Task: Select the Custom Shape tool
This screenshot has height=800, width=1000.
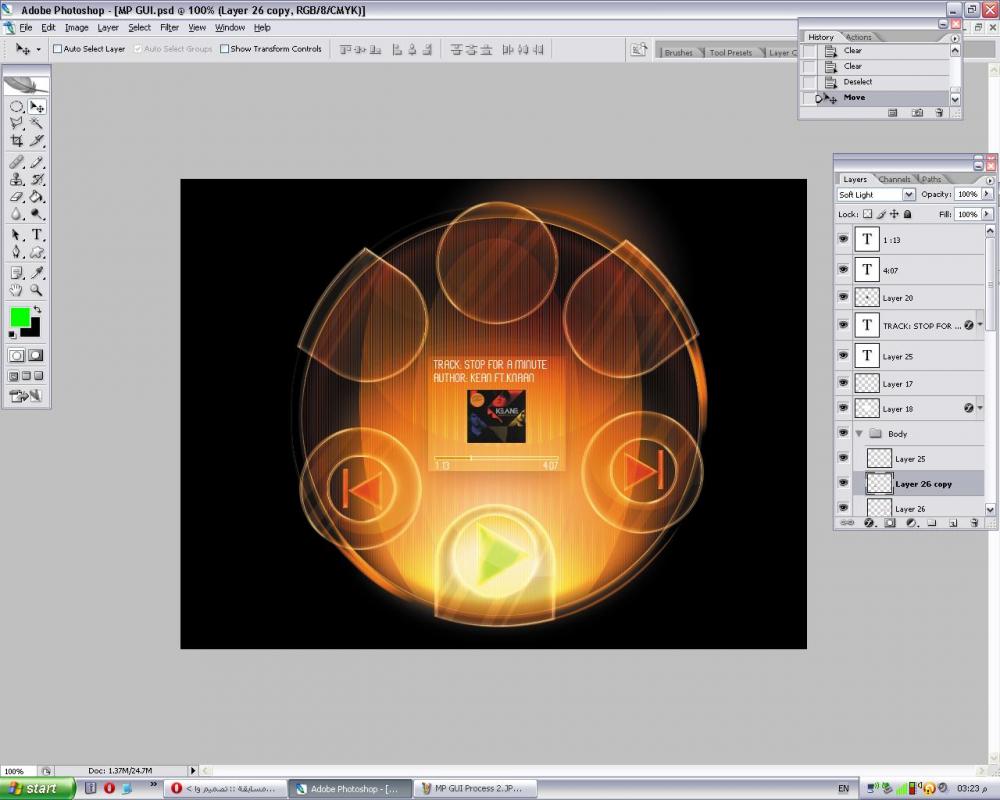Action: 37,252
